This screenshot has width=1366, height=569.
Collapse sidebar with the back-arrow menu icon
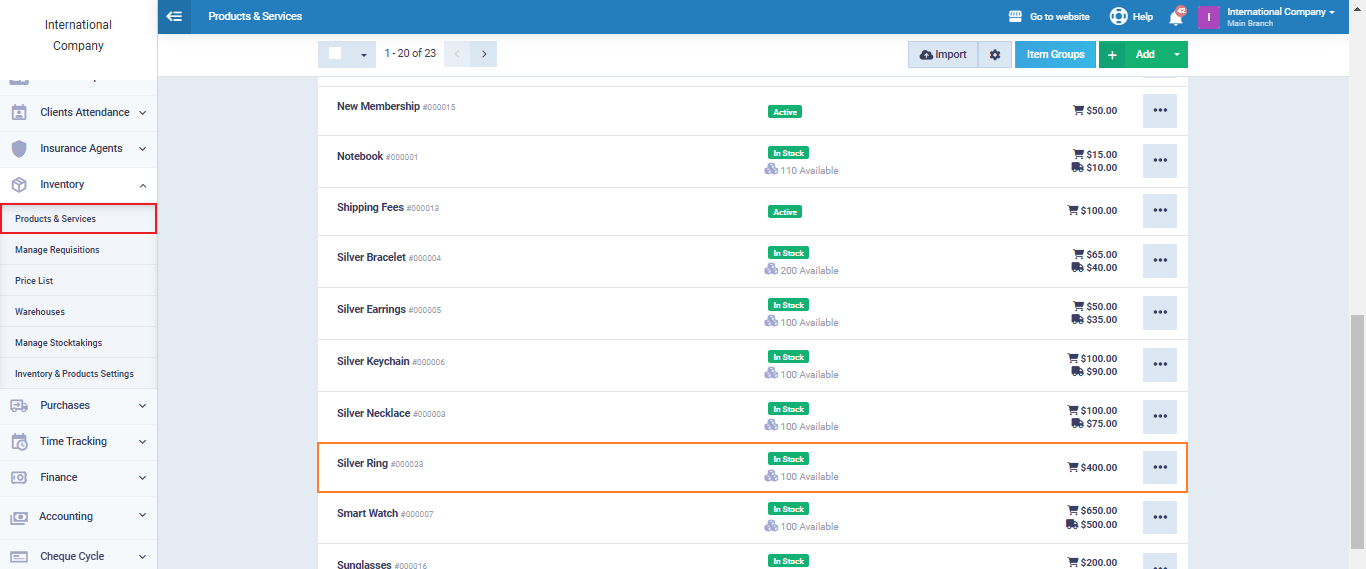[174, 16]
